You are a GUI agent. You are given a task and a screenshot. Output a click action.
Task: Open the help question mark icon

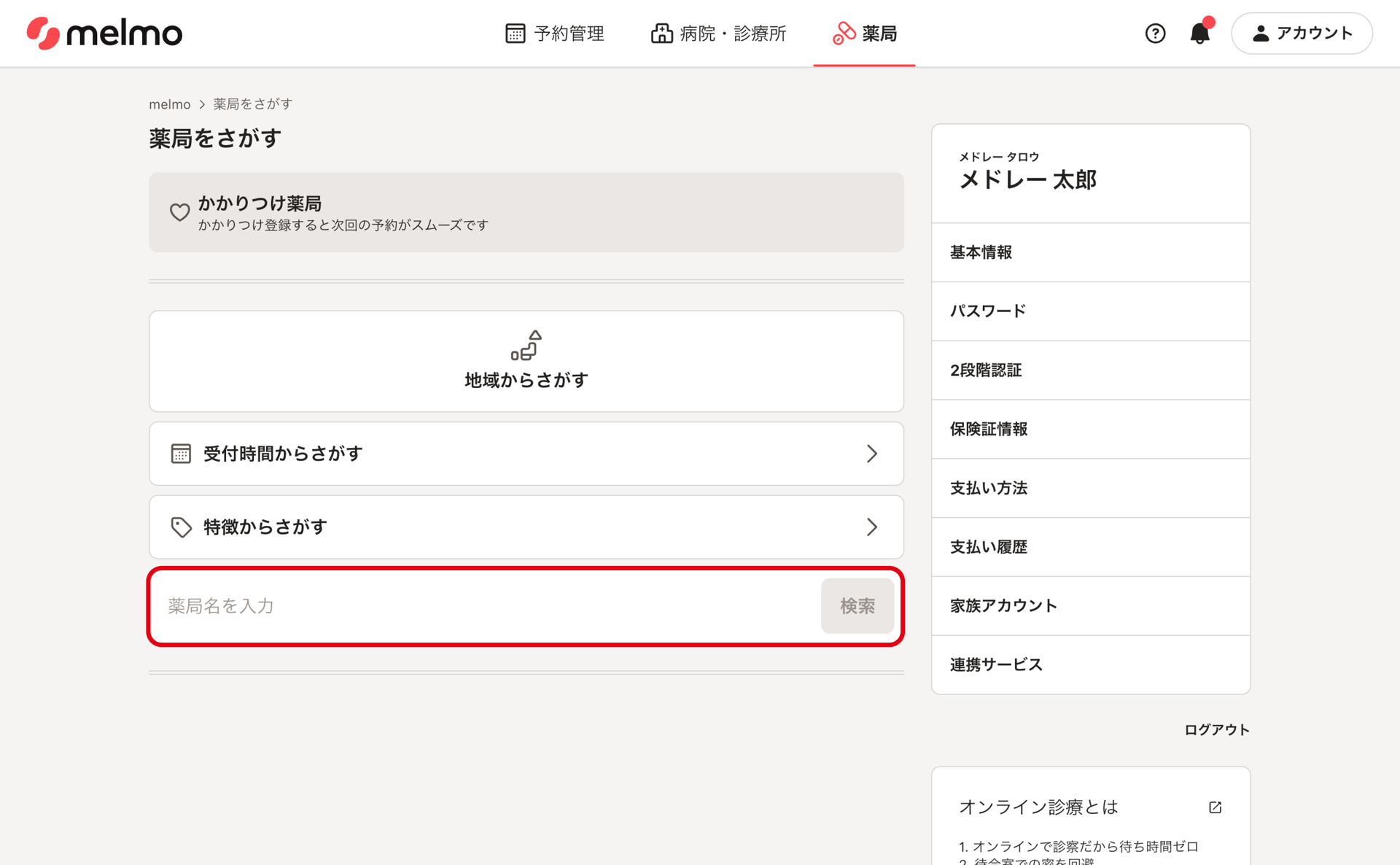click(1154, 33)
